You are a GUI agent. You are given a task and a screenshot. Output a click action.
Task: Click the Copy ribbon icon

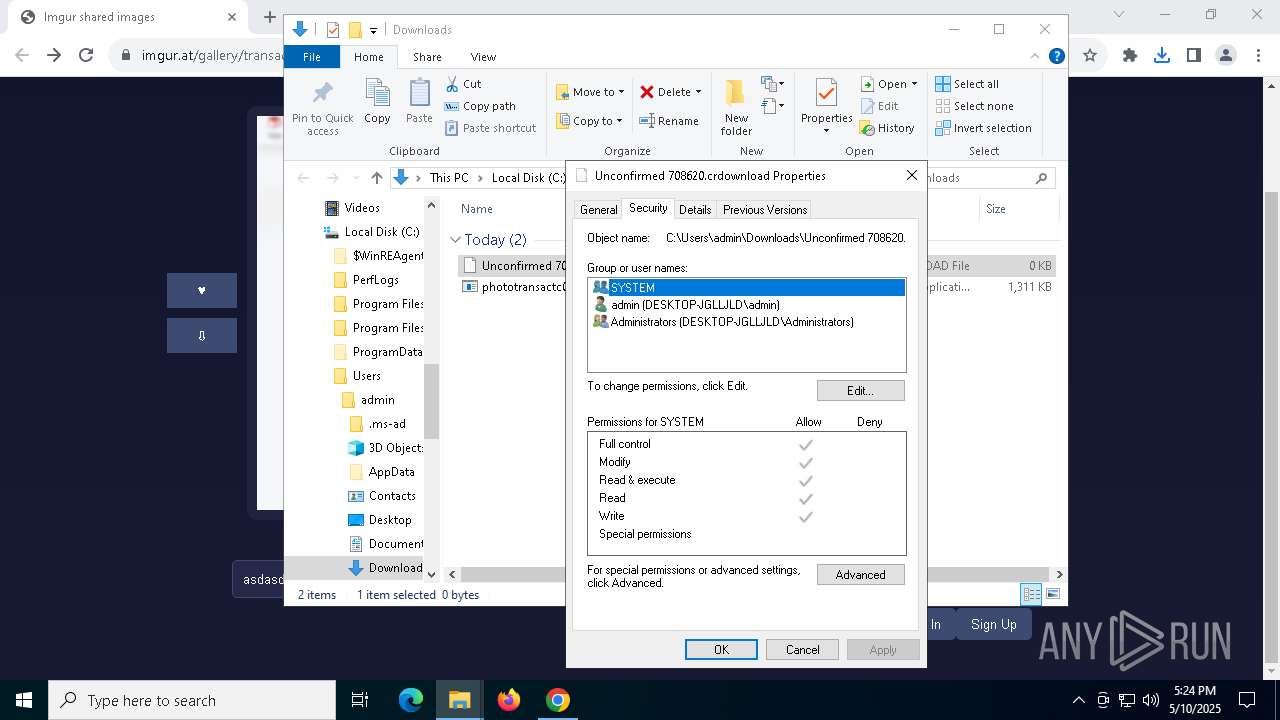377,102
